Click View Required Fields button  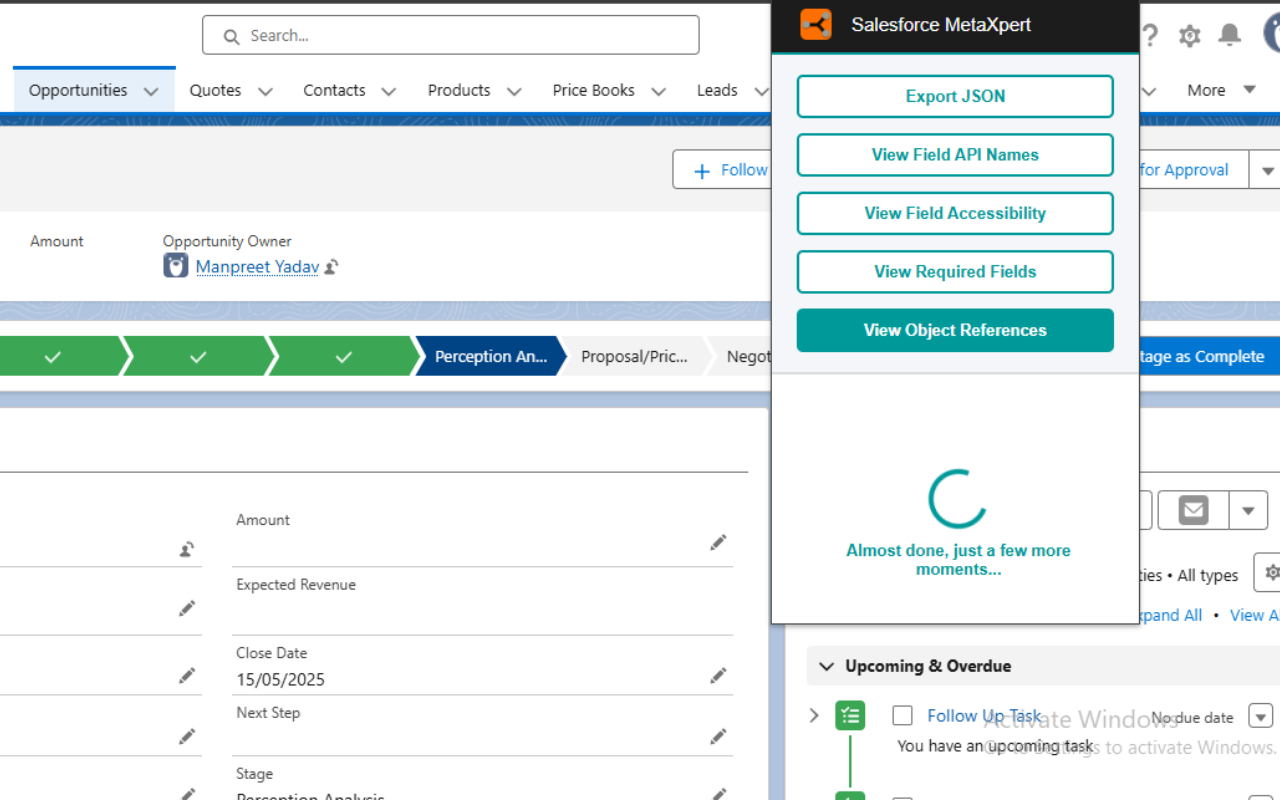(x=955, y=272)
